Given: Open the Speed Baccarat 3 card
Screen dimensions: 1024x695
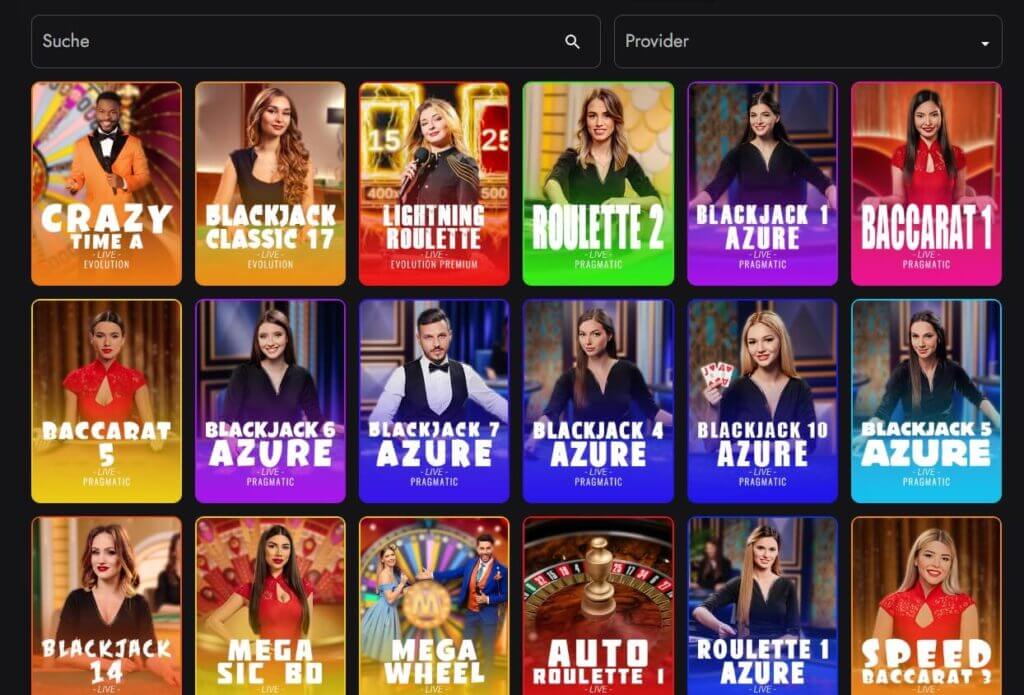Looking at the screenshot, I should [926, 606].
